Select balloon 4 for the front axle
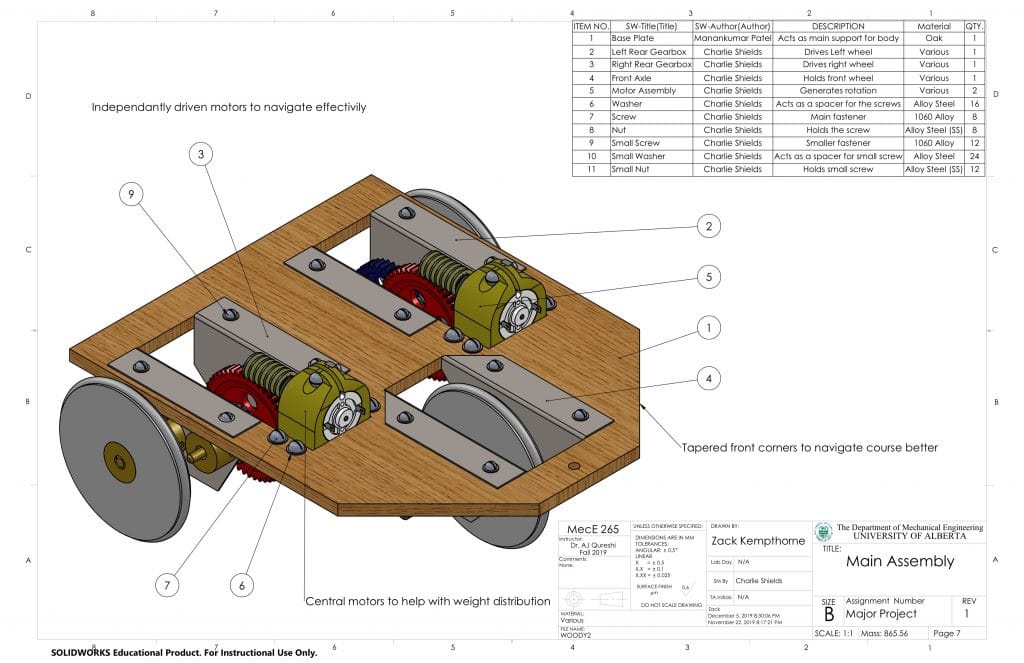 708,378
